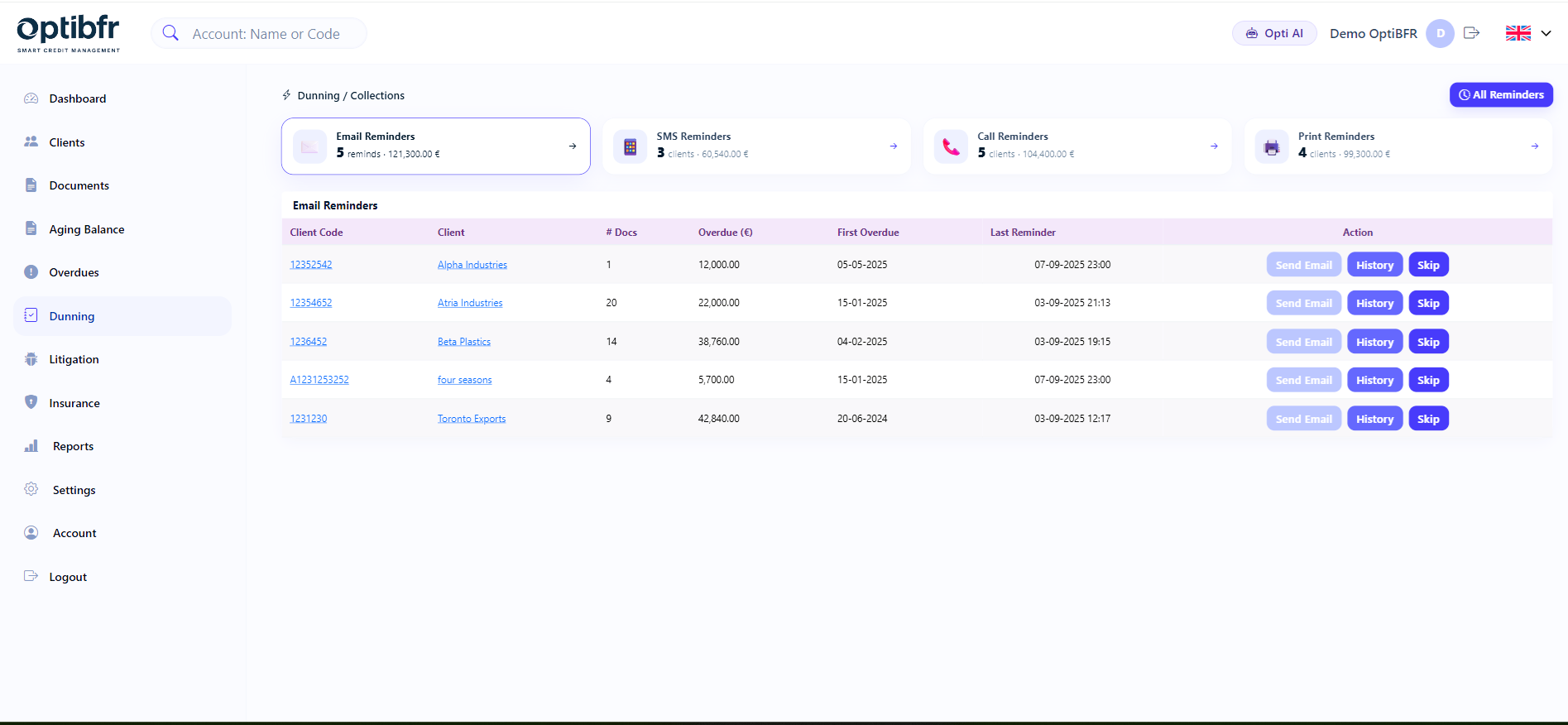Click the logout icon beside user avatar
Image resolution: width=1568 pixels, height=725 pixels.
tap(1471, 33)
